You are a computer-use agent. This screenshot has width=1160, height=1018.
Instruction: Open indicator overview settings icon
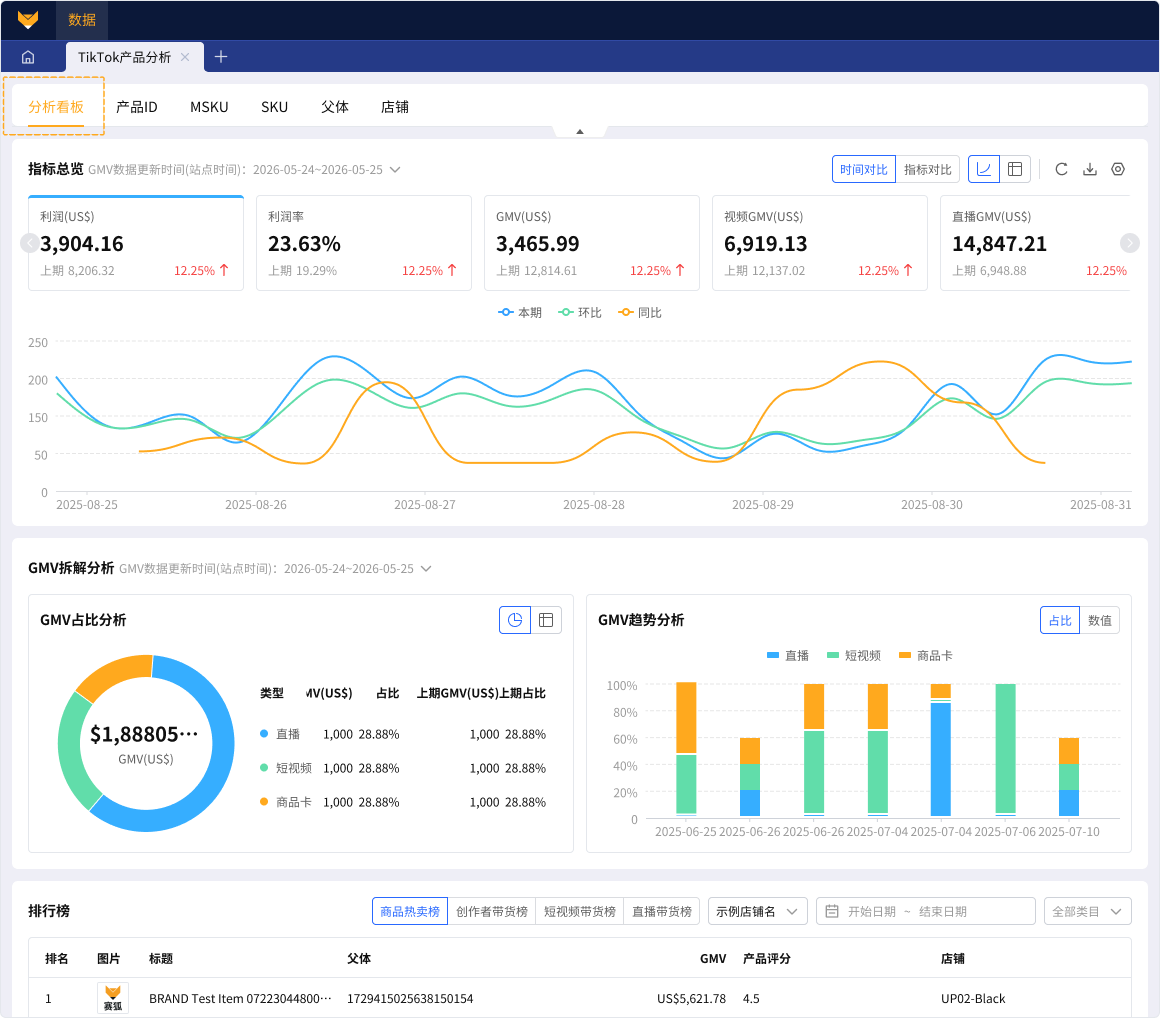point(1118,169)
